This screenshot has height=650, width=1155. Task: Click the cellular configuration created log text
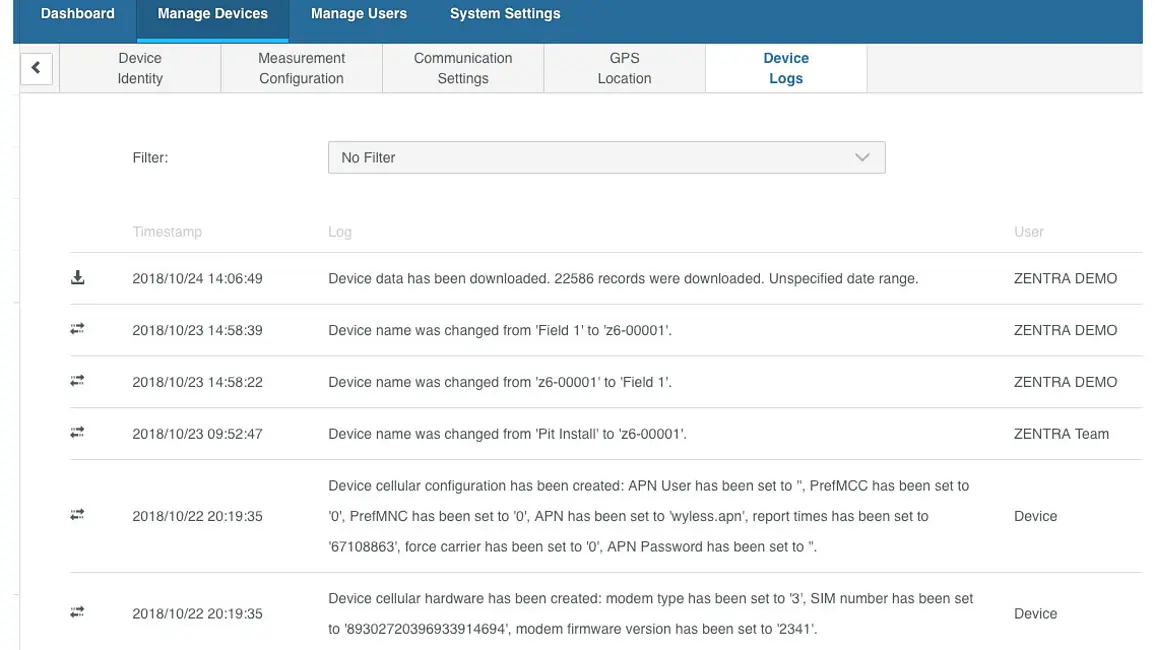coord(649,516)
